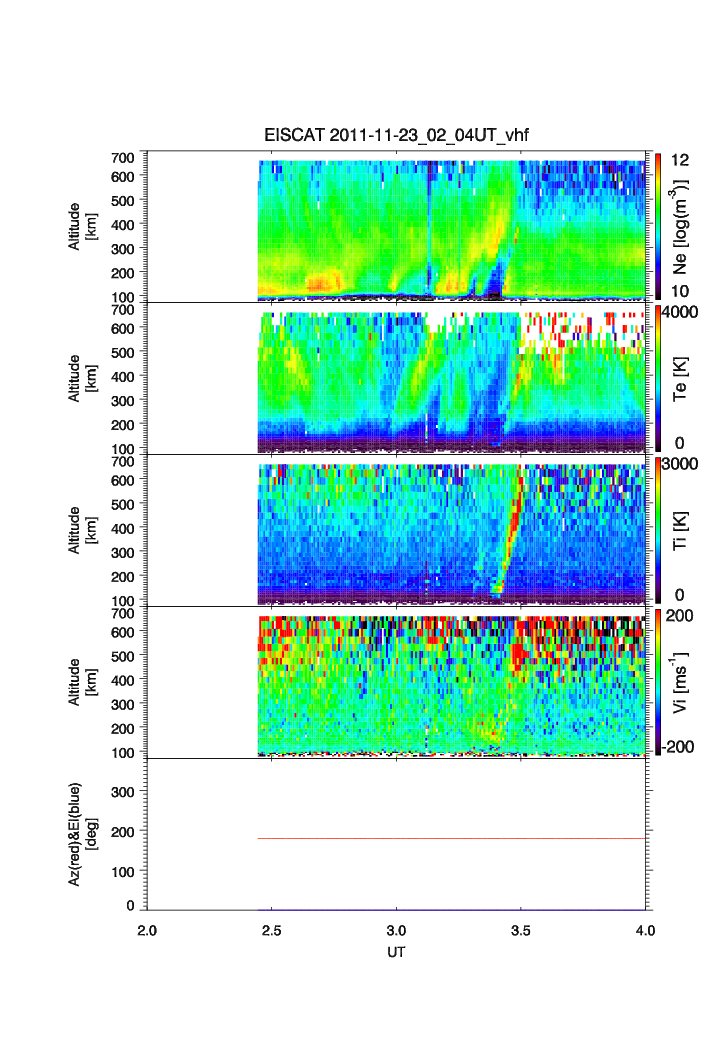Click the Altitude [km] label of Ne panel
Screen dimensions: 708x1062
pos(81,226)
